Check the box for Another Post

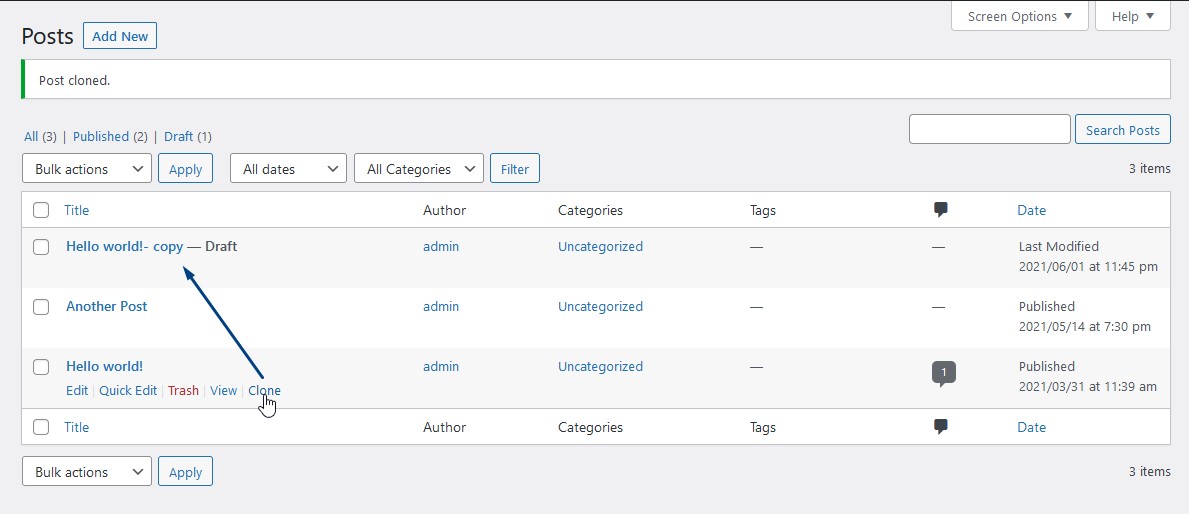pos(41,306)
